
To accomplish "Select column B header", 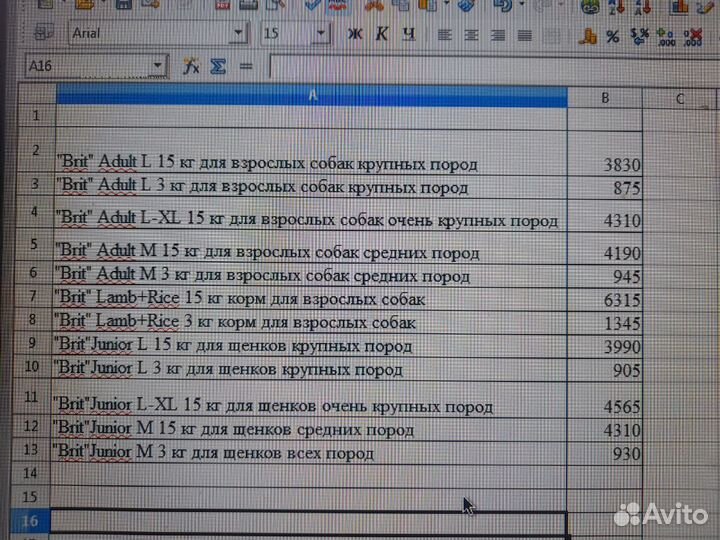I will tap(604, 97).
